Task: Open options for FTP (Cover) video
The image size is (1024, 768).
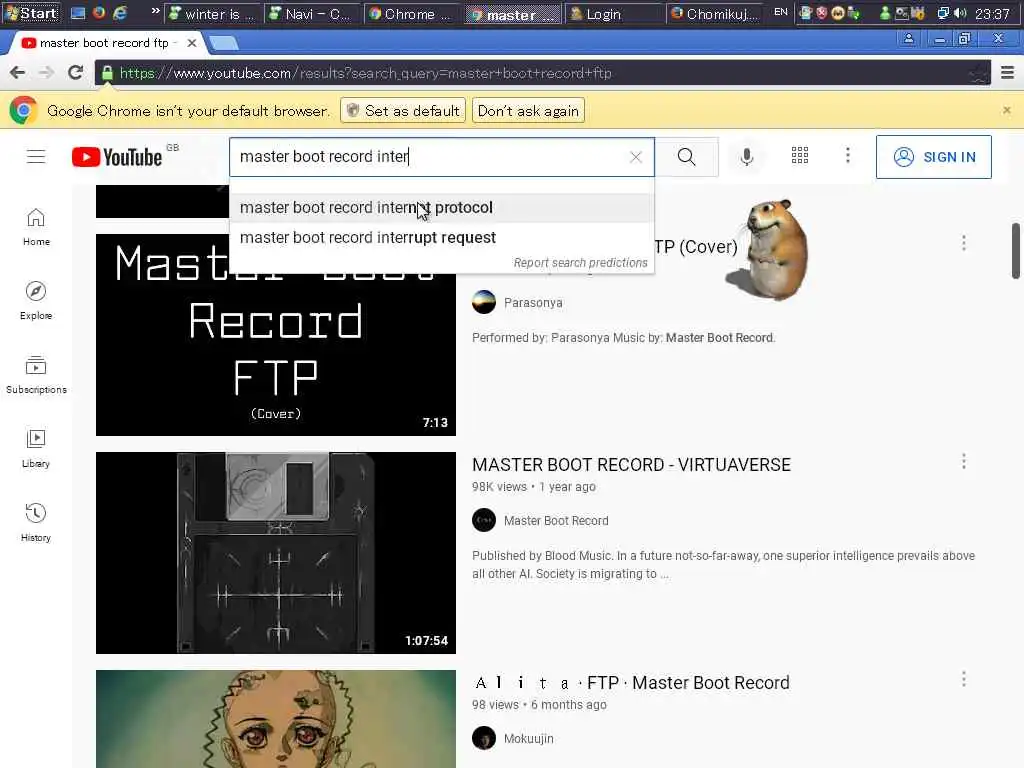Action: coord(964,243)
